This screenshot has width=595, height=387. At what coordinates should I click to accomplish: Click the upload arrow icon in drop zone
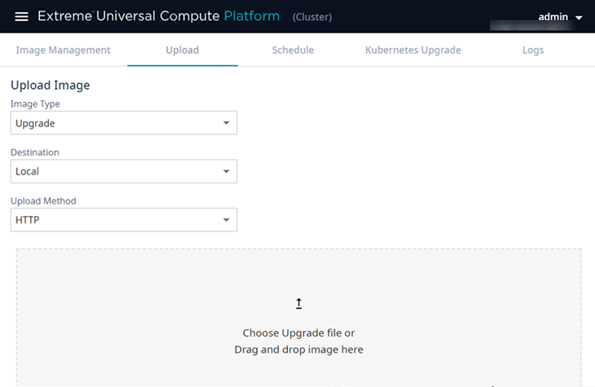pos(299,304)
